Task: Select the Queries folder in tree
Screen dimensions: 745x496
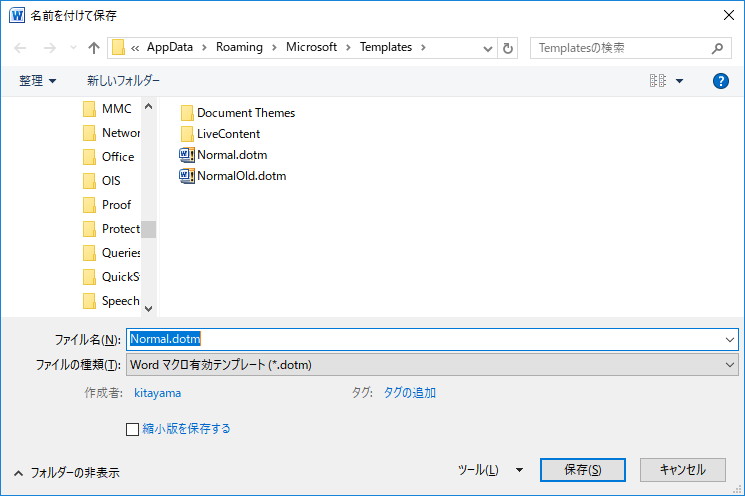Action: coord(110,253)
